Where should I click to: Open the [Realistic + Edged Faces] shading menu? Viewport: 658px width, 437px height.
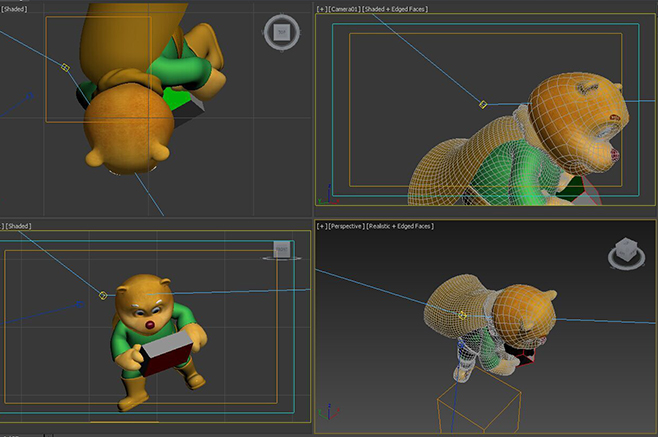coord(400,226)
